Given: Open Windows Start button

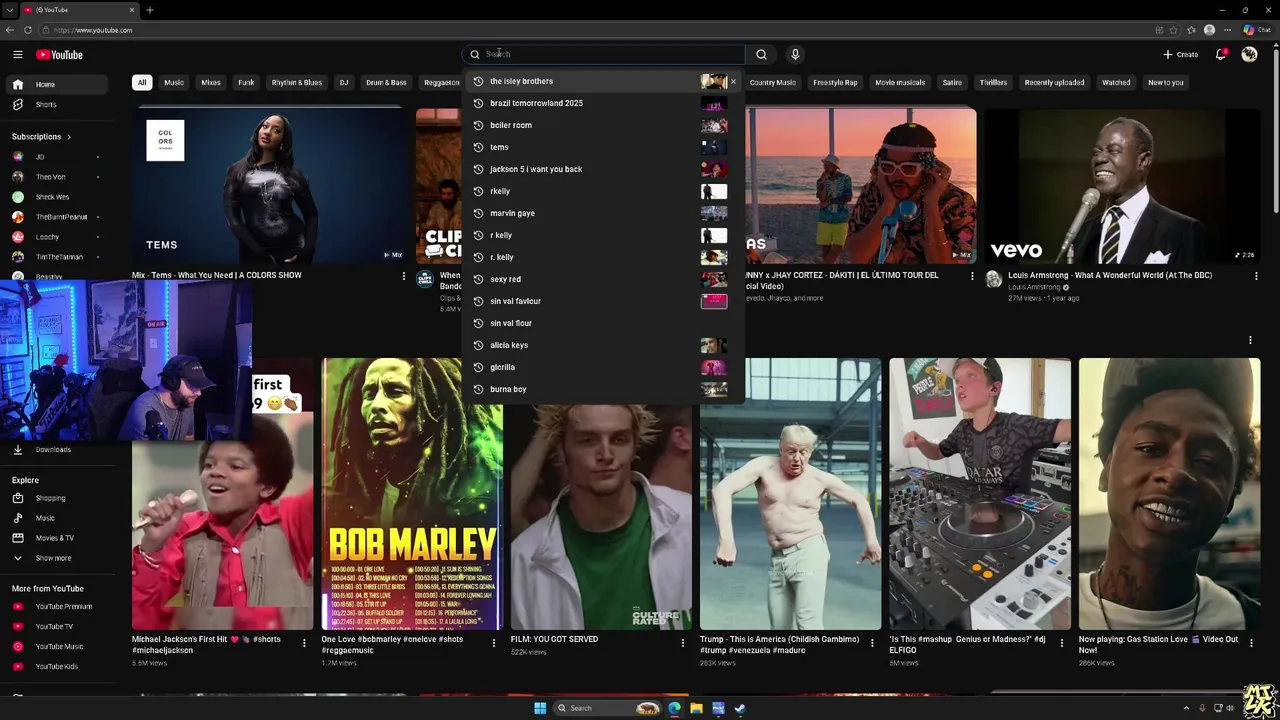Looking at the screenshot, I should (x=540, y=708).
